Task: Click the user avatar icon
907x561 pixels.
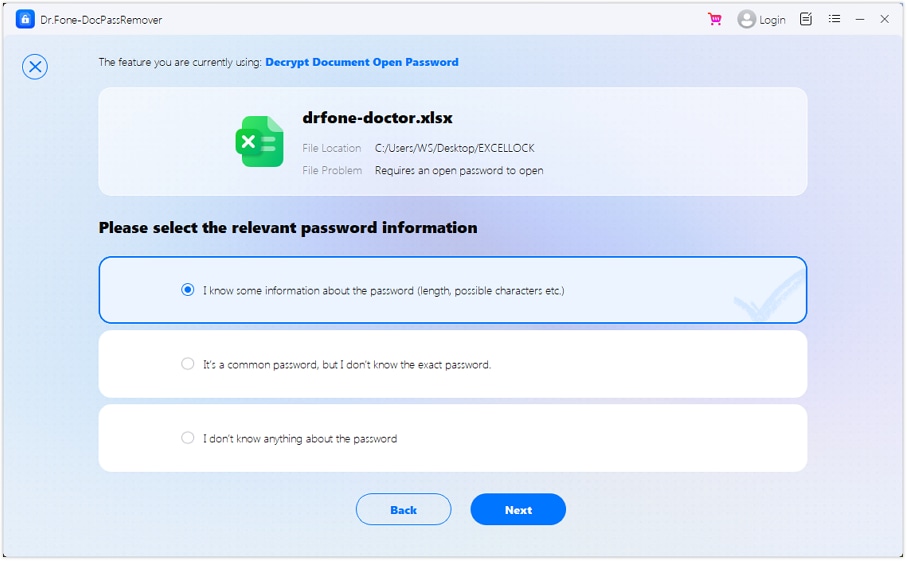Action: click(x=746, y=19)
